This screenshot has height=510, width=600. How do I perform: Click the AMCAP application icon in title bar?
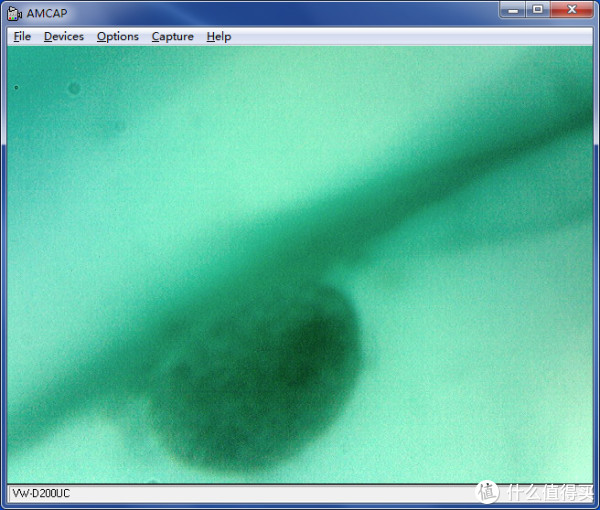point(15,14)
